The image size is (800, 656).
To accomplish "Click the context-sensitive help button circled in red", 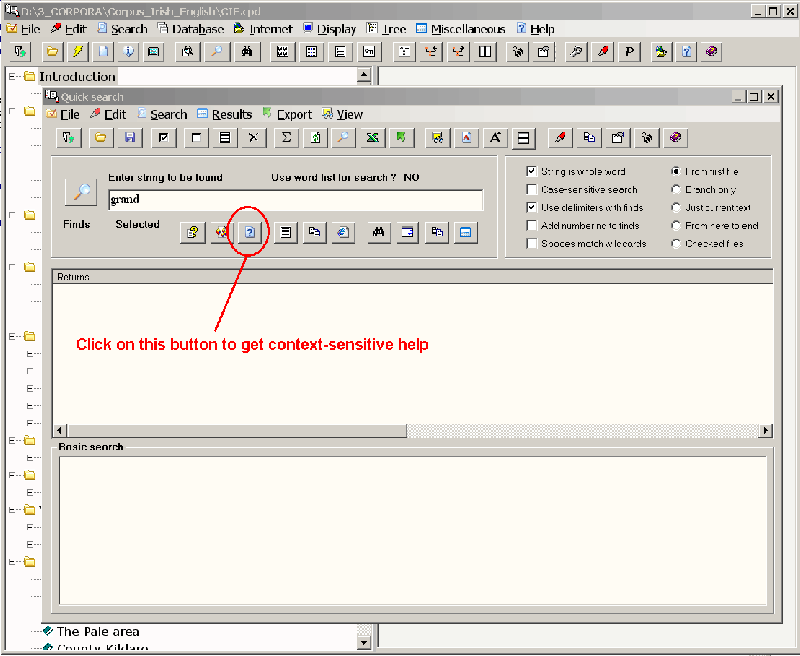I will 251,232.
